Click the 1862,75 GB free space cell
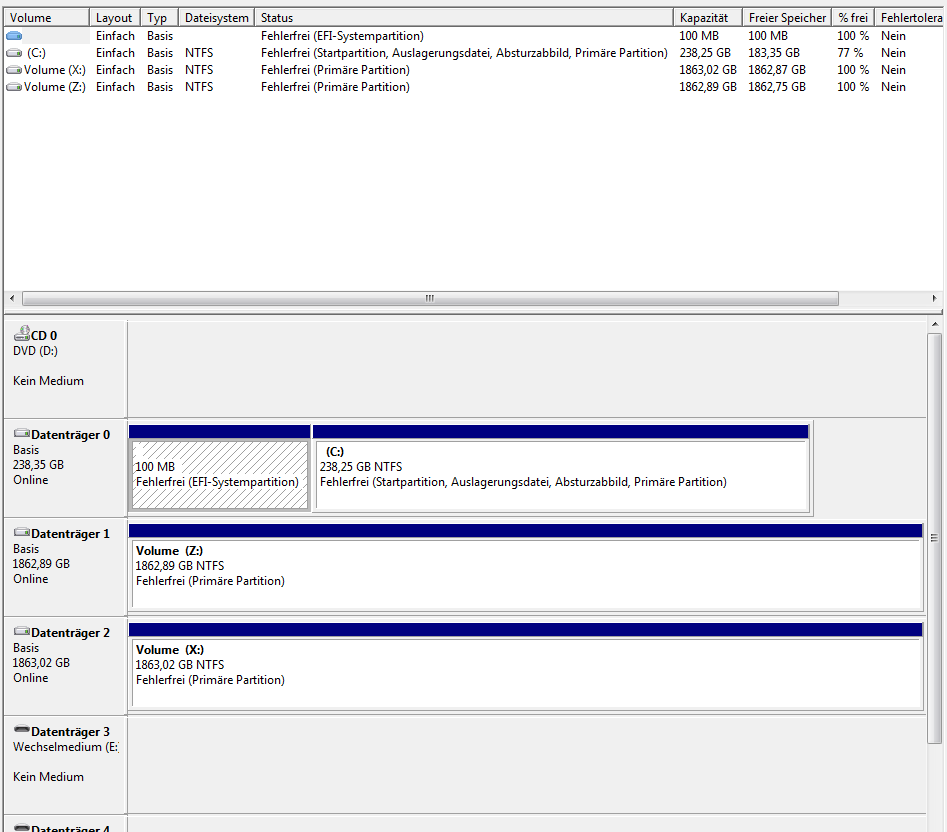947x832 pixels. tap(777, 87)
